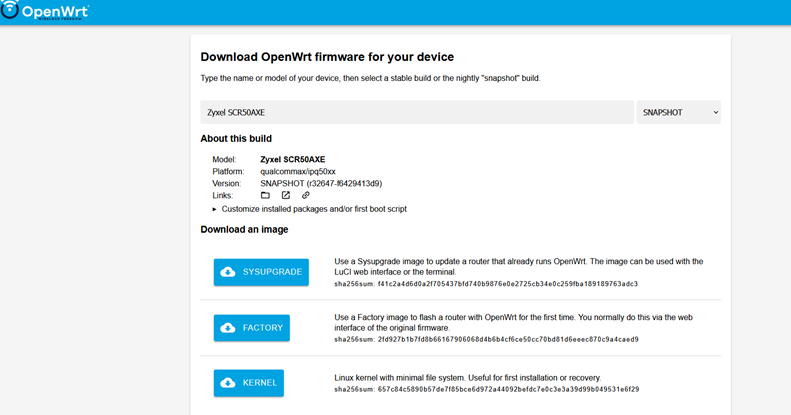Click cloud download icon on Factory button
The height and width of the screenshot is (415, 791).
[228, 328]
